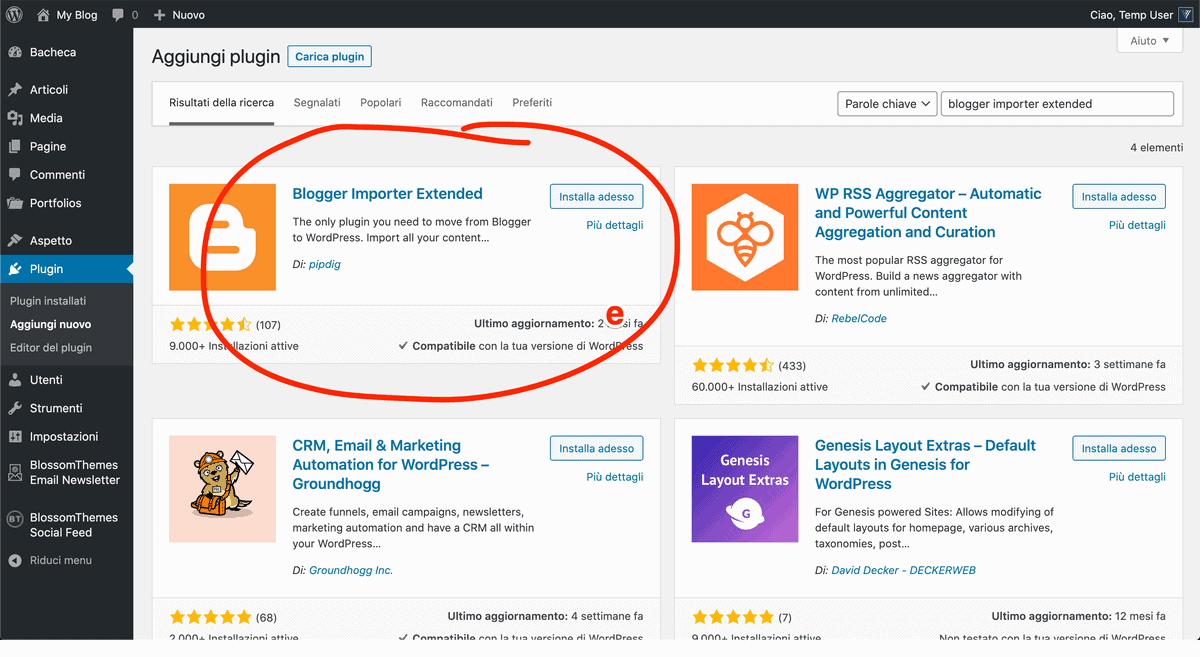
Task: Switch to Risultati della ricerca tab
Action: 221,103
